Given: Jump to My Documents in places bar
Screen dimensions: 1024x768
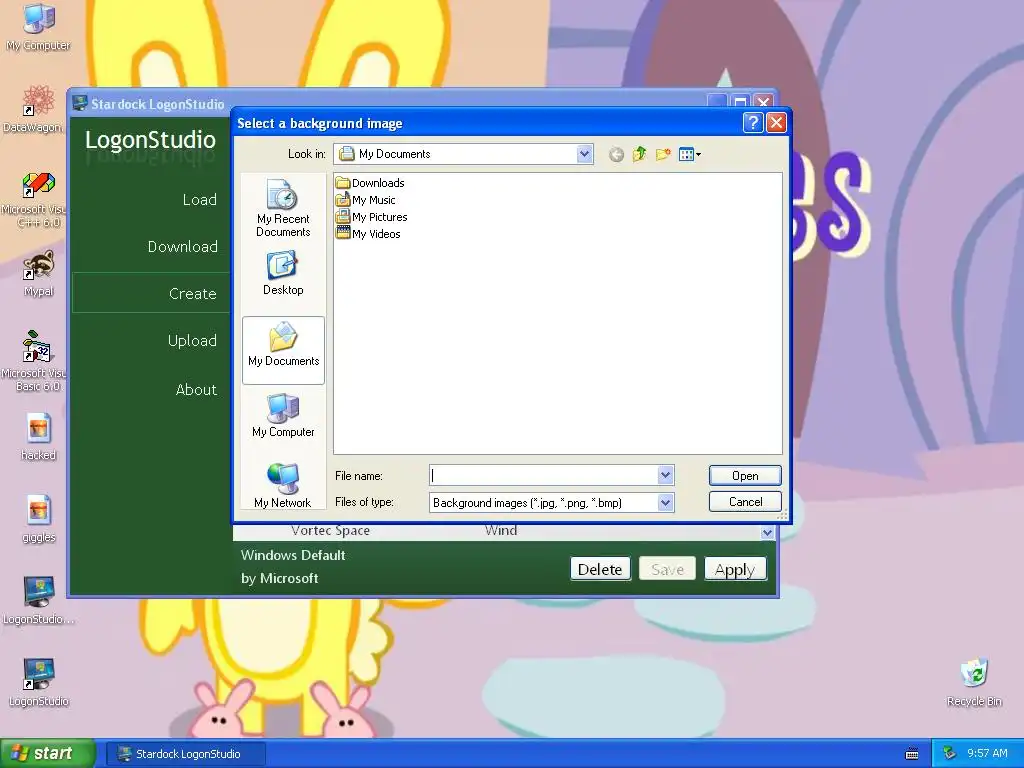Looking at the screenshot, I should click(x=283, y=350).
